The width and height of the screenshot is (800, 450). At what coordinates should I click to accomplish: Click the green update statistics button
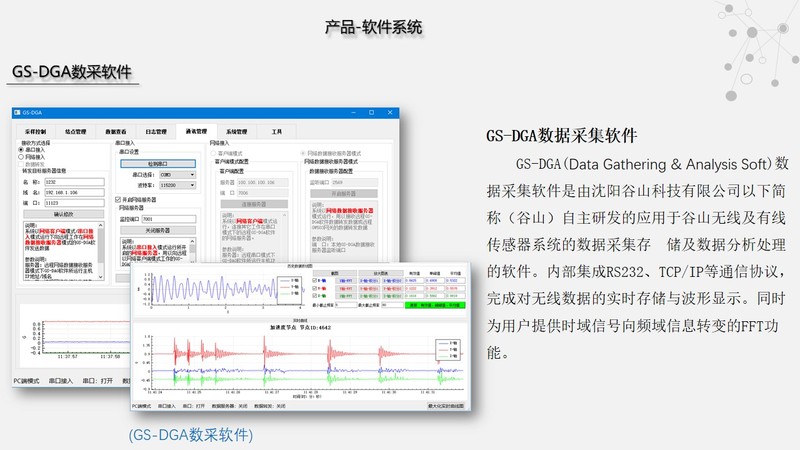[435, 305]
